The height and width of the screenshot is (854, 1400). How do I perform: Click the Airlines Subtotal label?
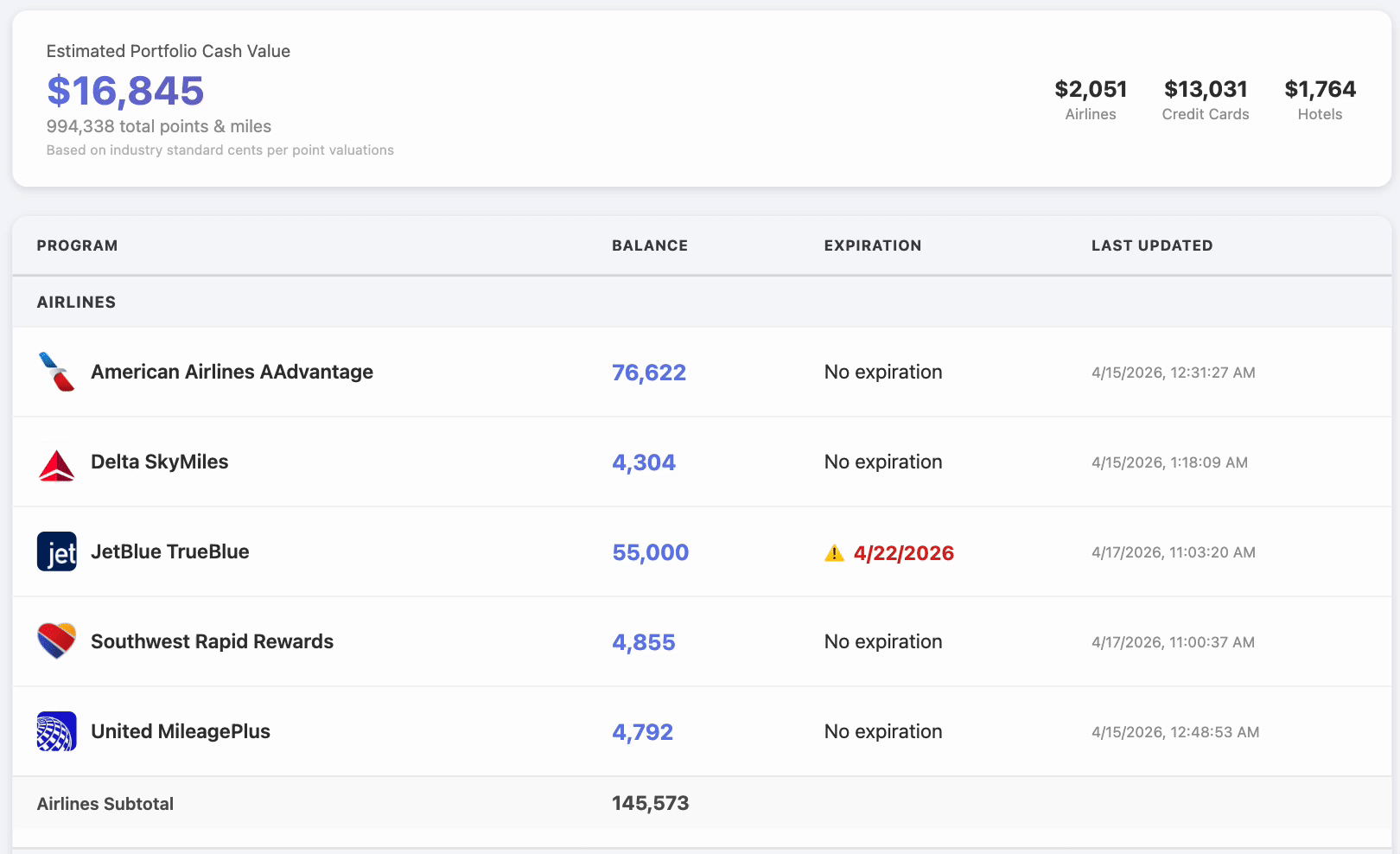(x=105, y=804)
